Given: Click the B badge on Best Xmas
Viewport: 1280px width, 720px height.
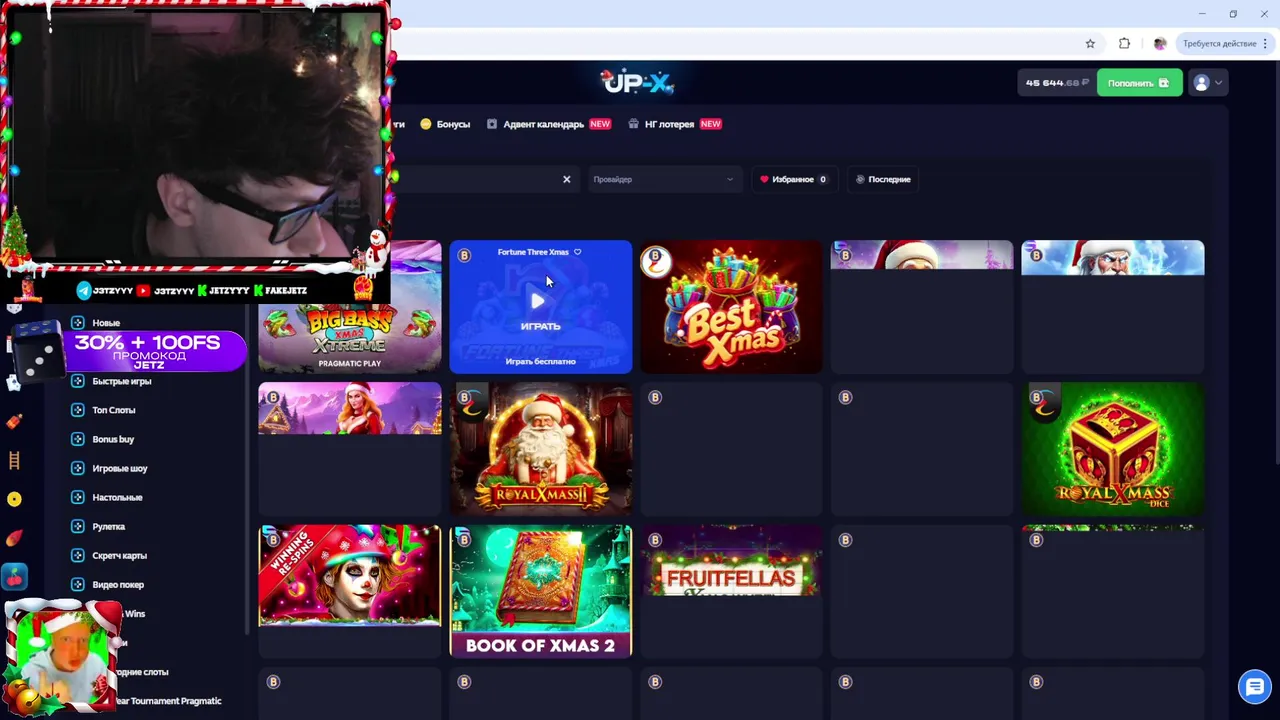Looking at the screenshot, I should 655,256.
